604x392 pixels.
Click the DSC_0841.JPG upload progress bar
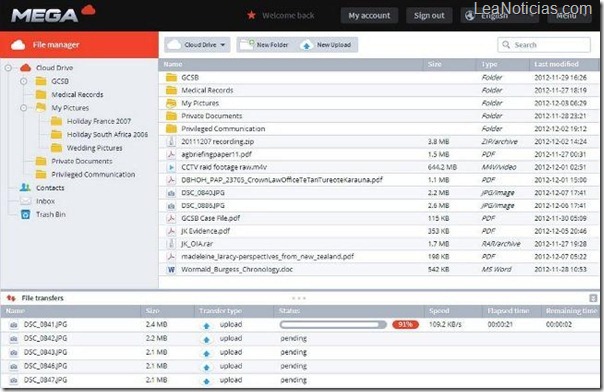[x=333, y=325]
